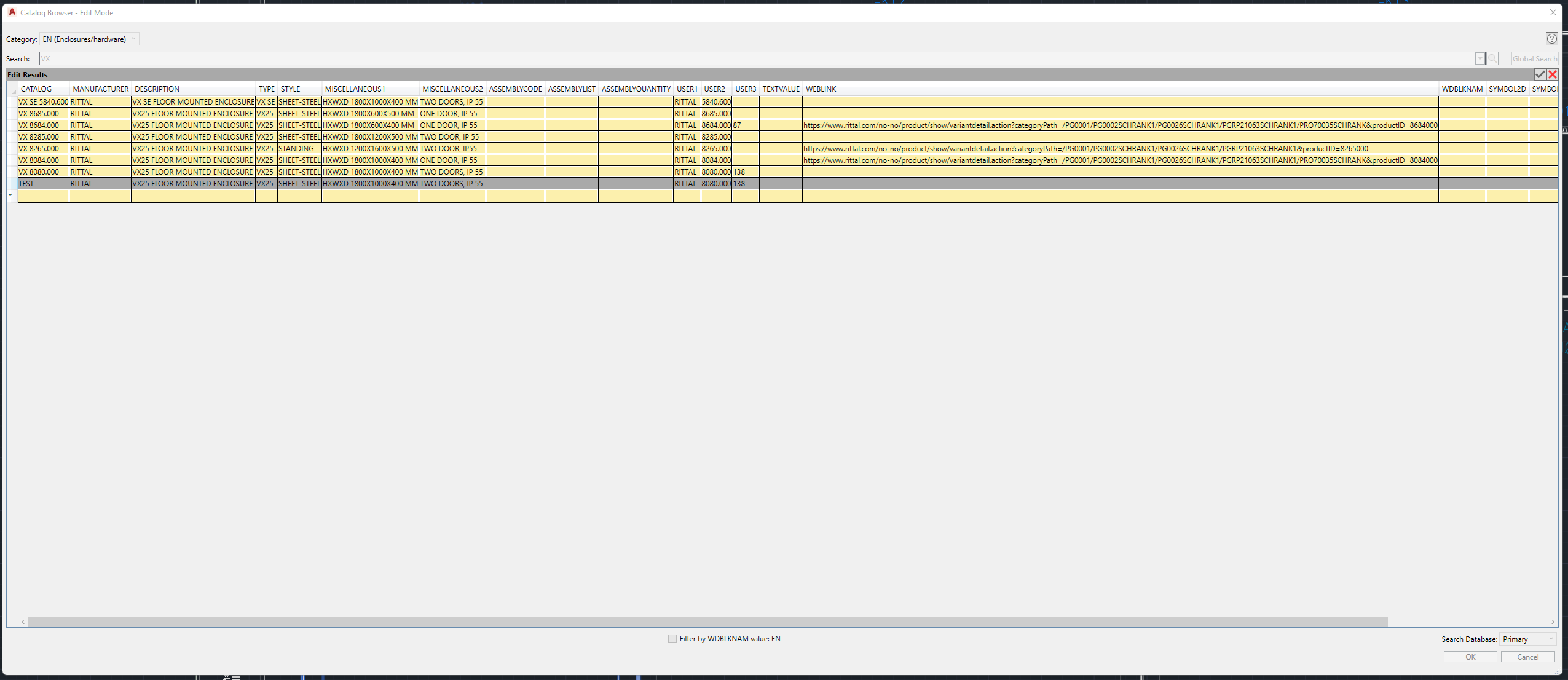1568x680 pixels.
Task: Click the AutoCAD logo in title bar
Action: (12, 12)
